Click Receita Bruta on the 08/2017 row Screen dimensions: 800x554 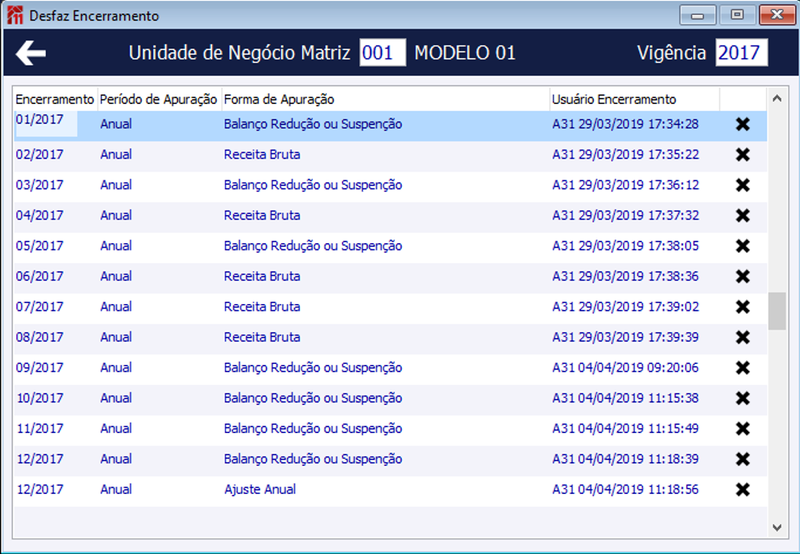(x=262, y=337)
